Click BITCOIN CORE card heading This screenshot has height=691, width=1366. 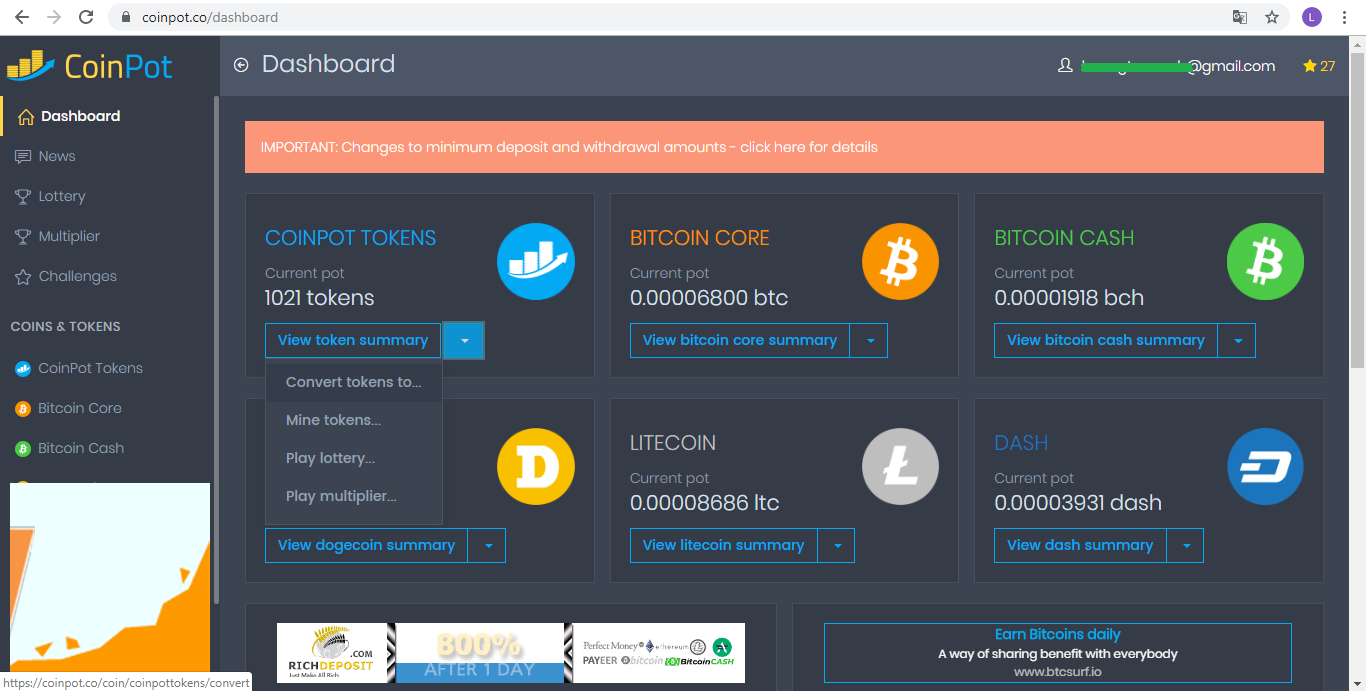700,238
